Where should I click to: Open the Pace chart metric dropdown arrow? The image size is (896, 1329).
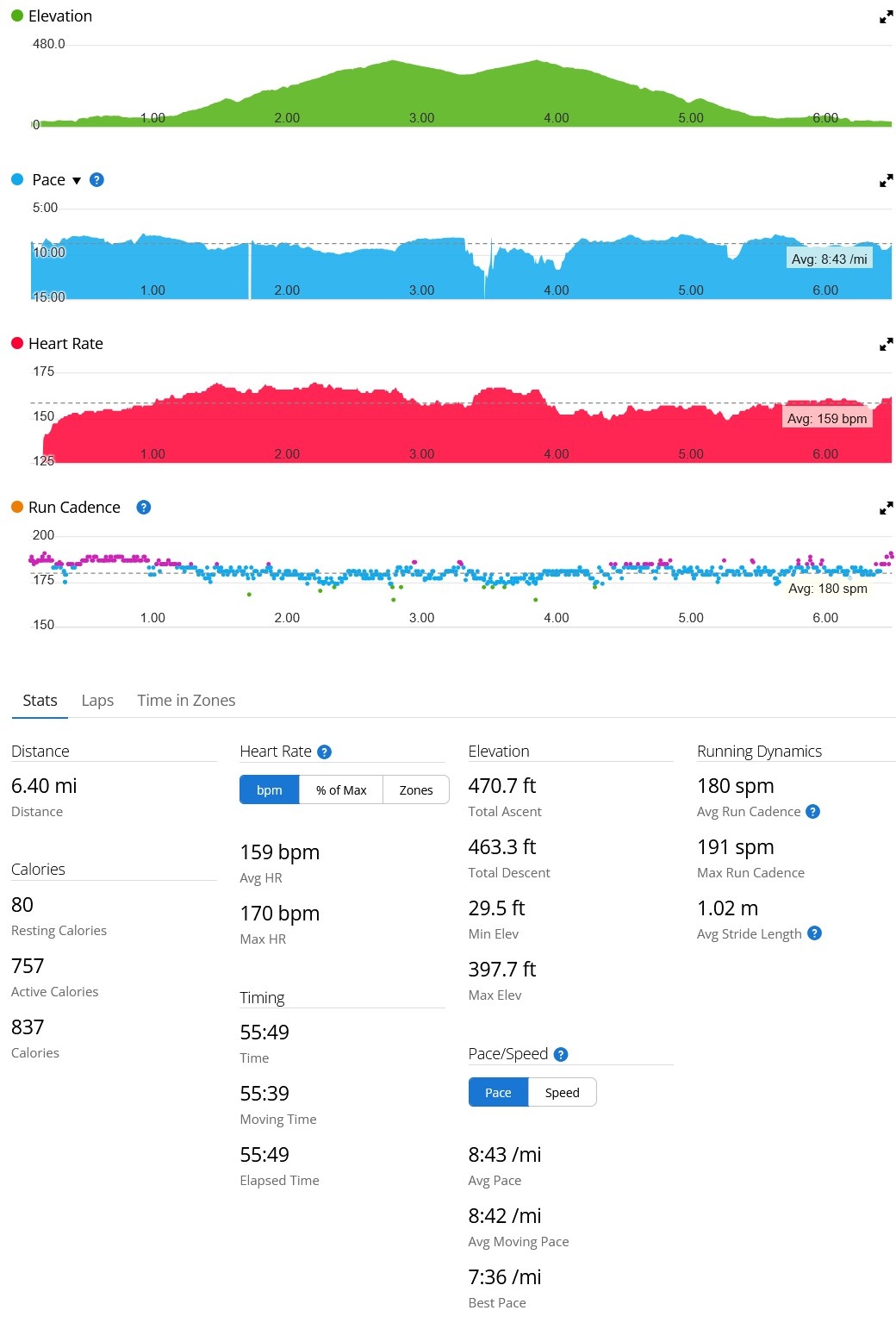coord(77,180)
